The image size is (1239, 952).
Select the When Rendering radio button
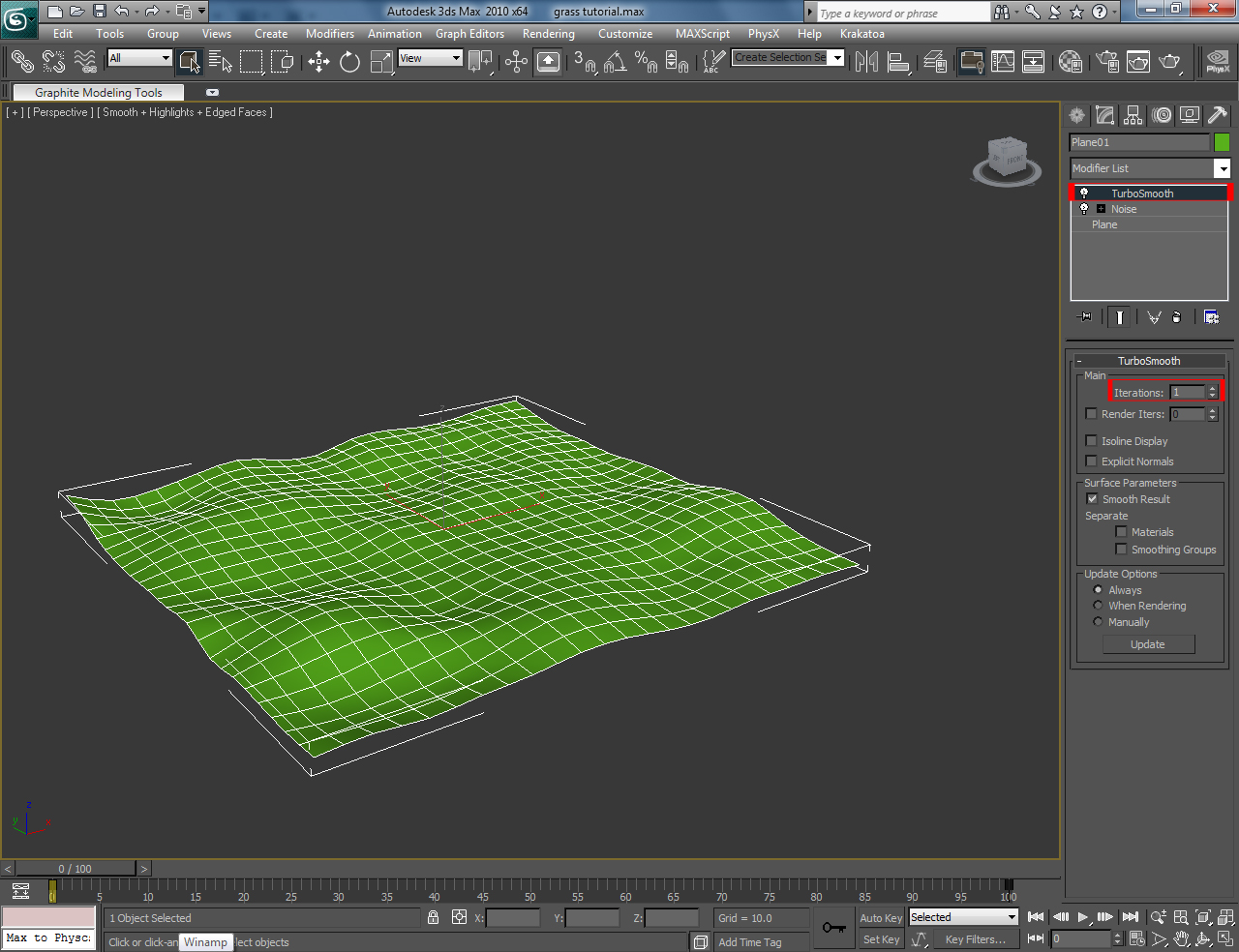pyautogui.click(x=1098, y=606)
